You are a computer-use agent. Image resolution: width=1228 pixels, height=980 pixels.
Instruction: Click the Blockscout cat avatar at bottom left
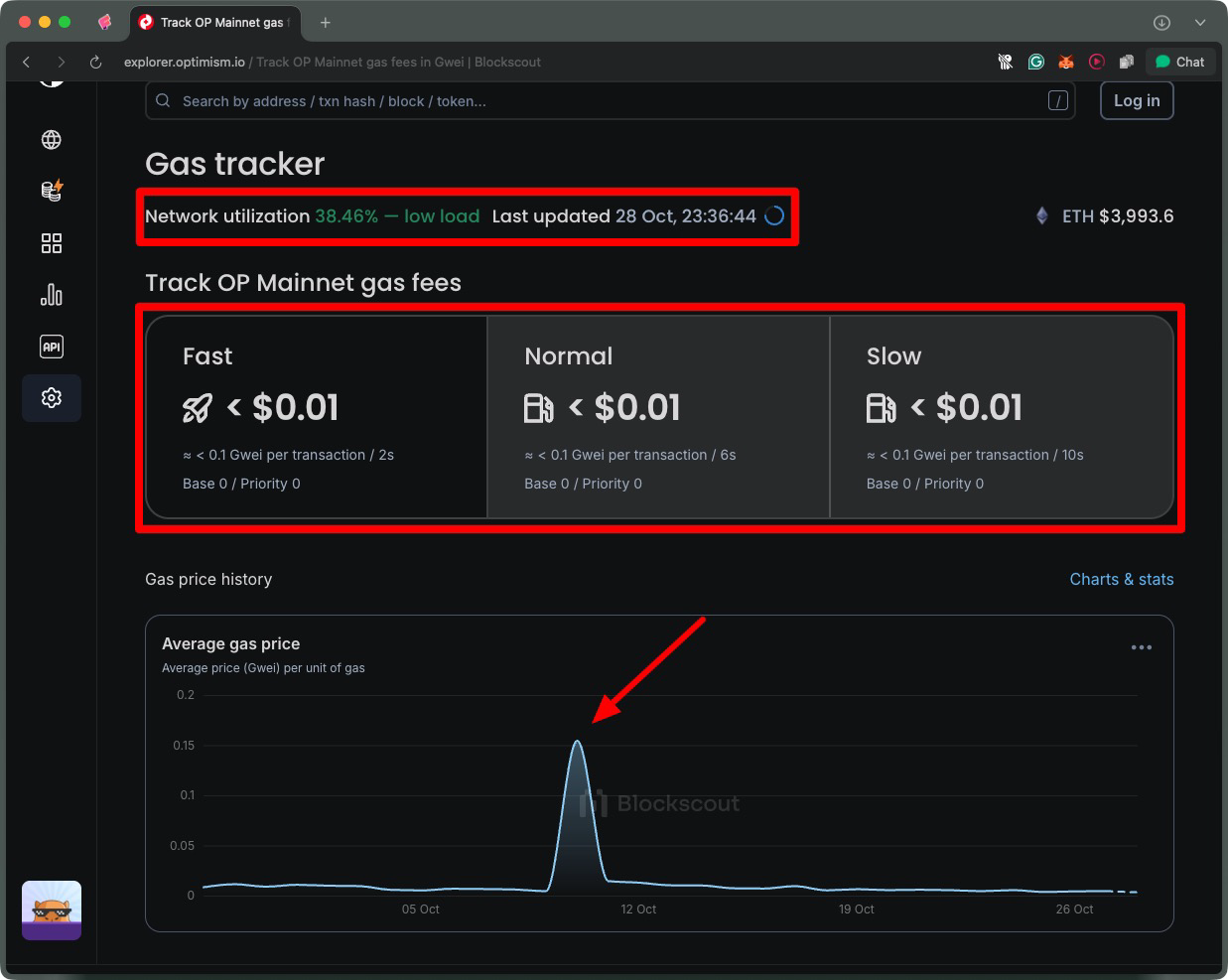(52, 910)
